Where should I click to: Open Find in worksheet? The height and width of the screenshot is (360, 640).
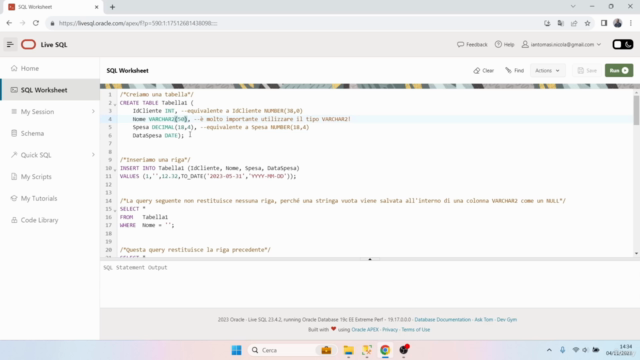click(514, 71)
